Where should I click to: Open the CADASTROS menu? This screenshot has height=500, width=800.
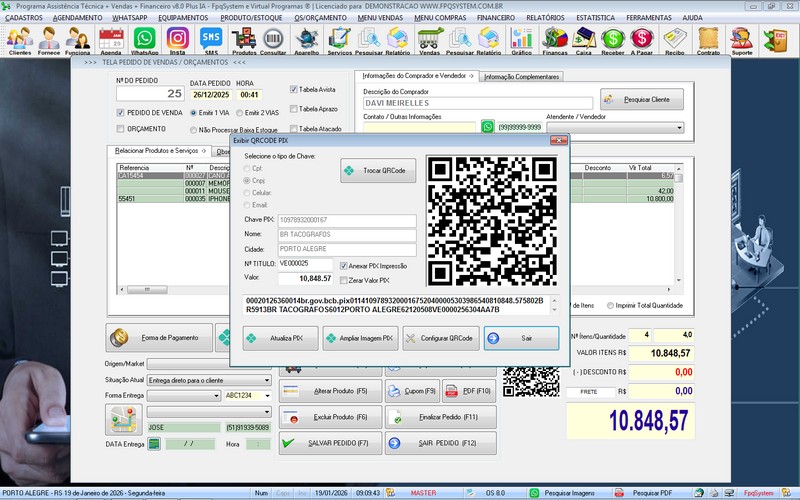[23, 17]
